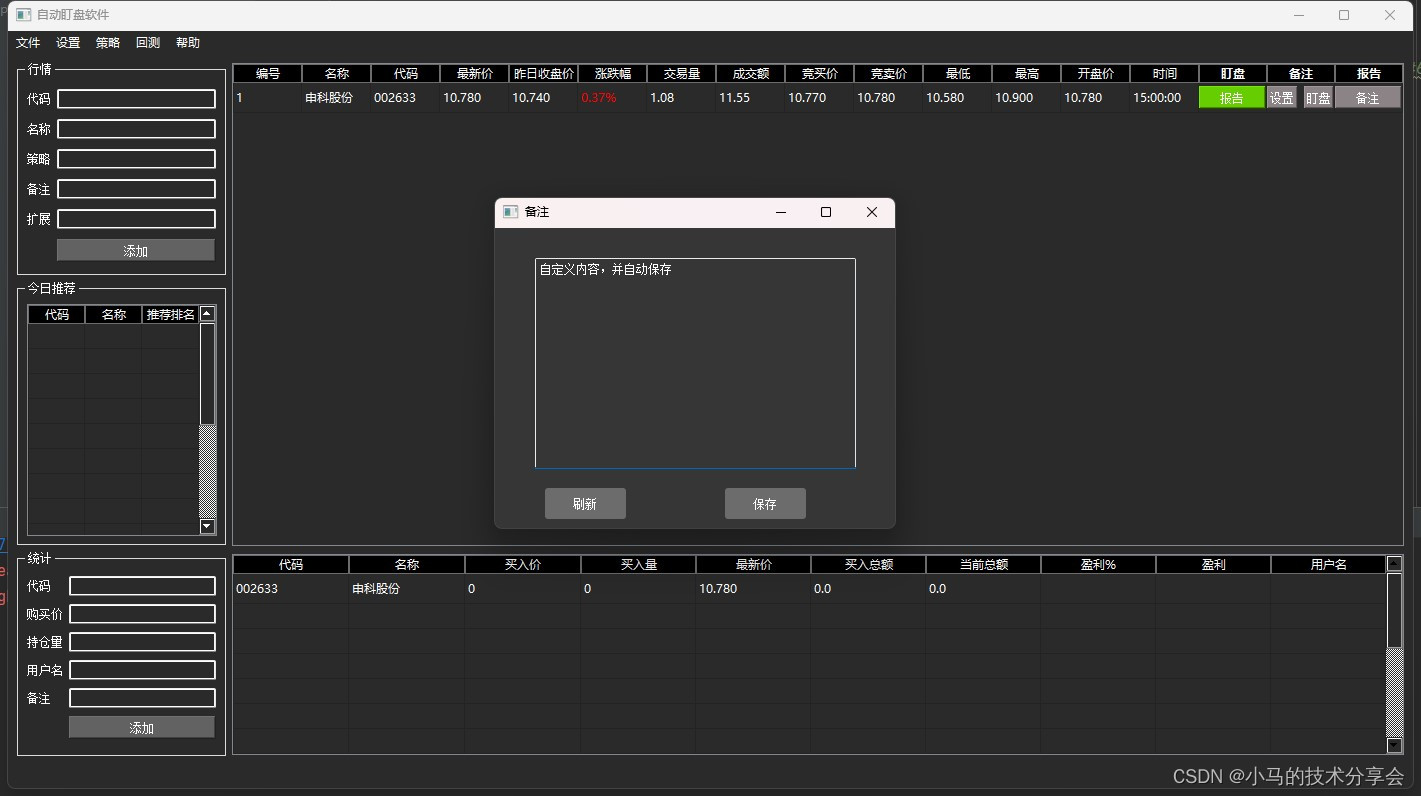
Task: Maximize the 备注 dialog
Action: (x=826, y=212)
